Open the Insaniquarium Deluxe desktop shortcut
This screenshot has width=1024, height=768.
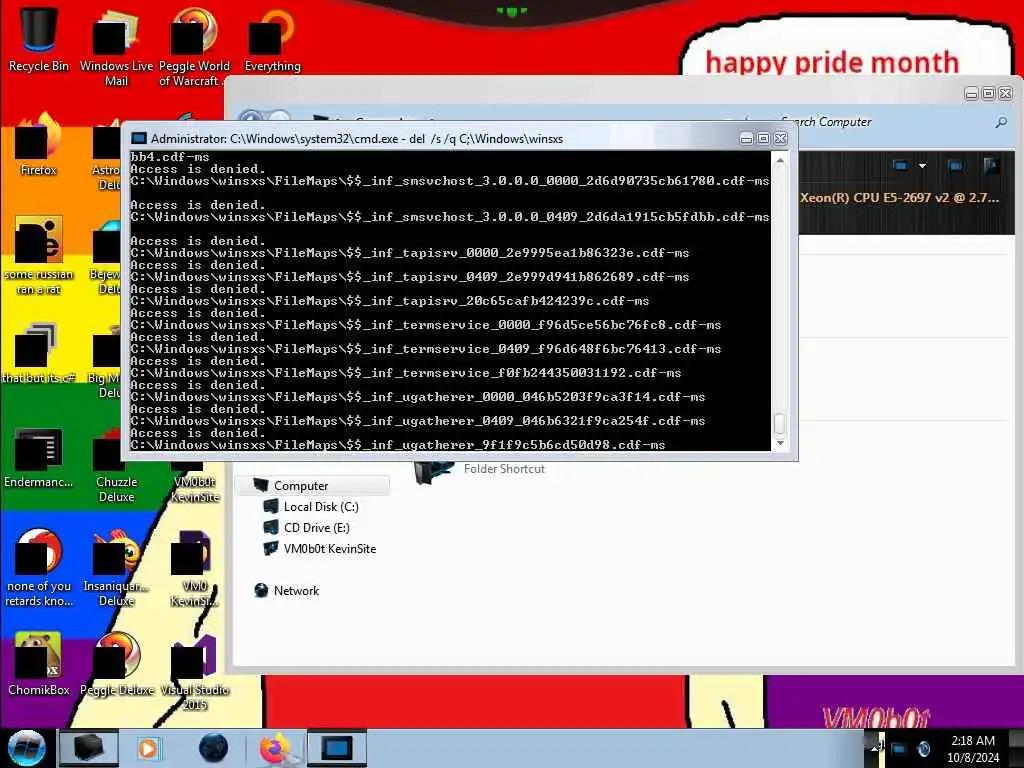click(x=116, y=568)
